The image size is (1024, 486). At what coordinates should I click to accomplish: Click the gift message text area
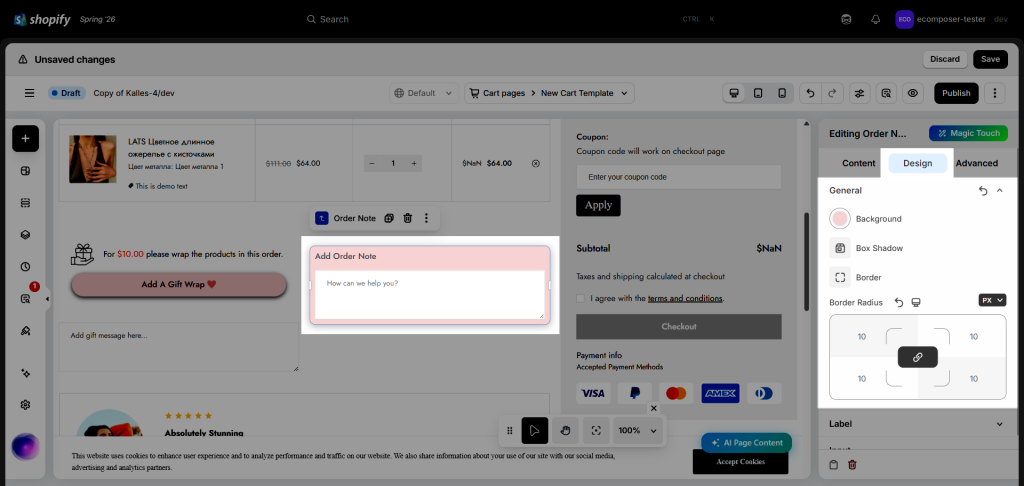tap(179, 347)
